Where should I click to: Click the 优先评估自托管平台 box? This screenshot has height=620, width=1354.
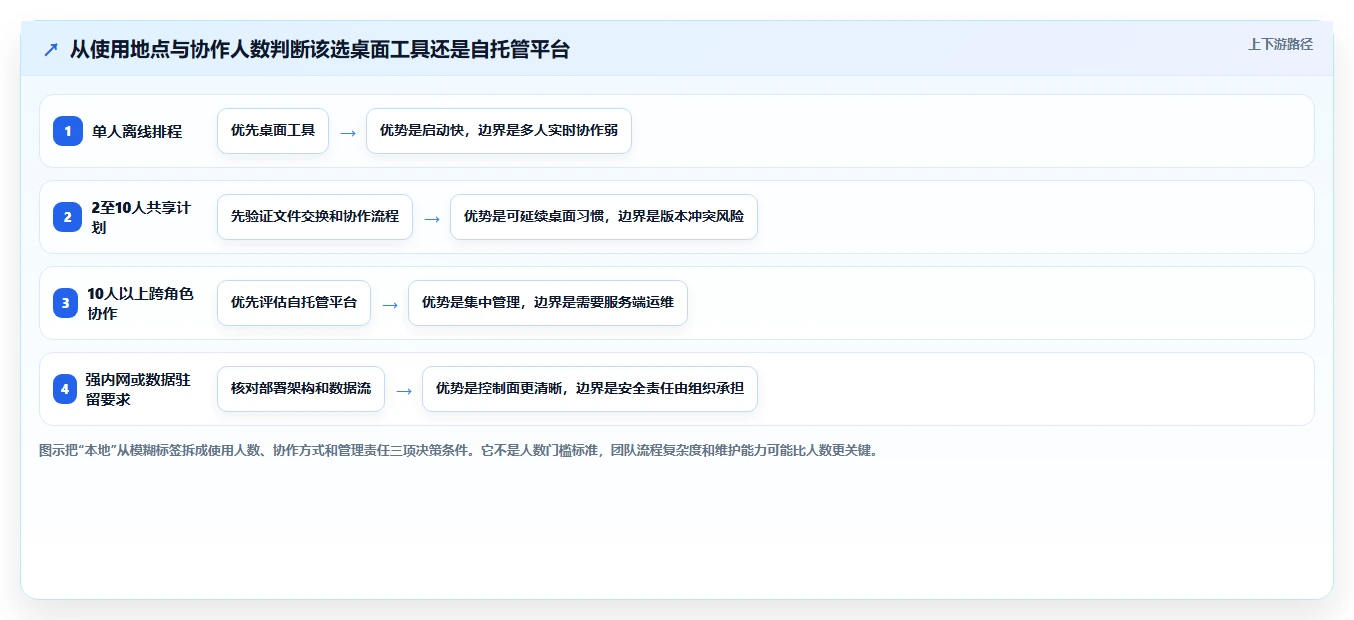click(x=294, y=303)
